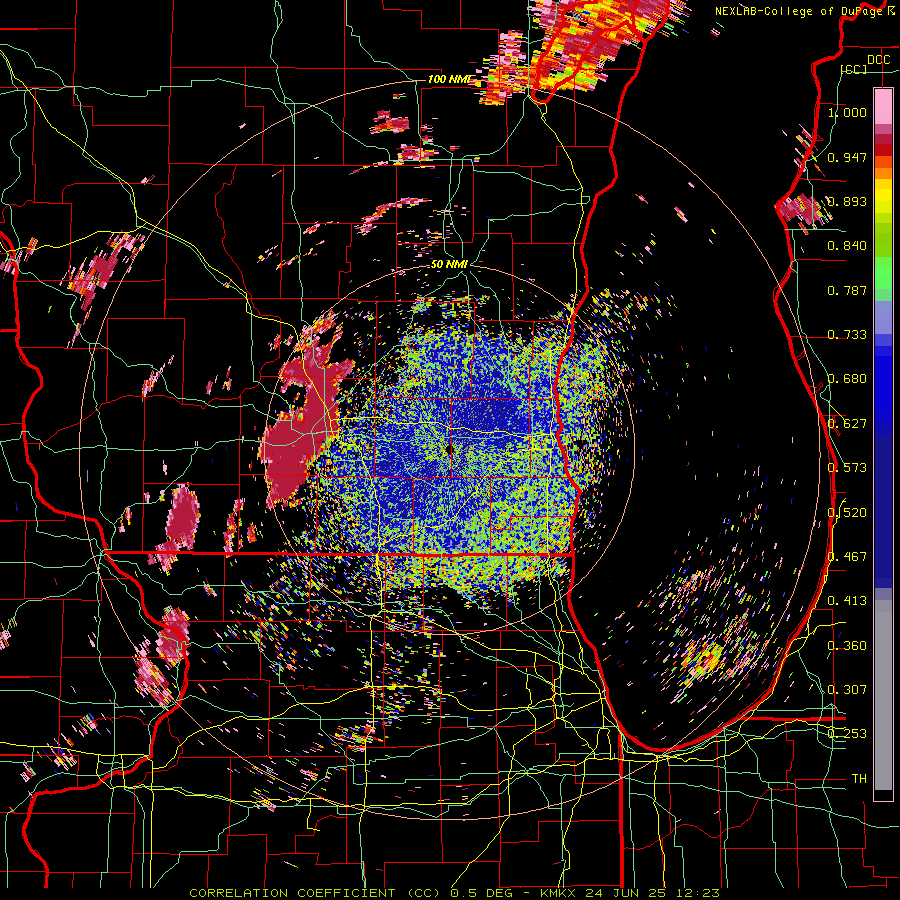Click the 0.360 legend value

pyautogui.click(x=847, y=645)
